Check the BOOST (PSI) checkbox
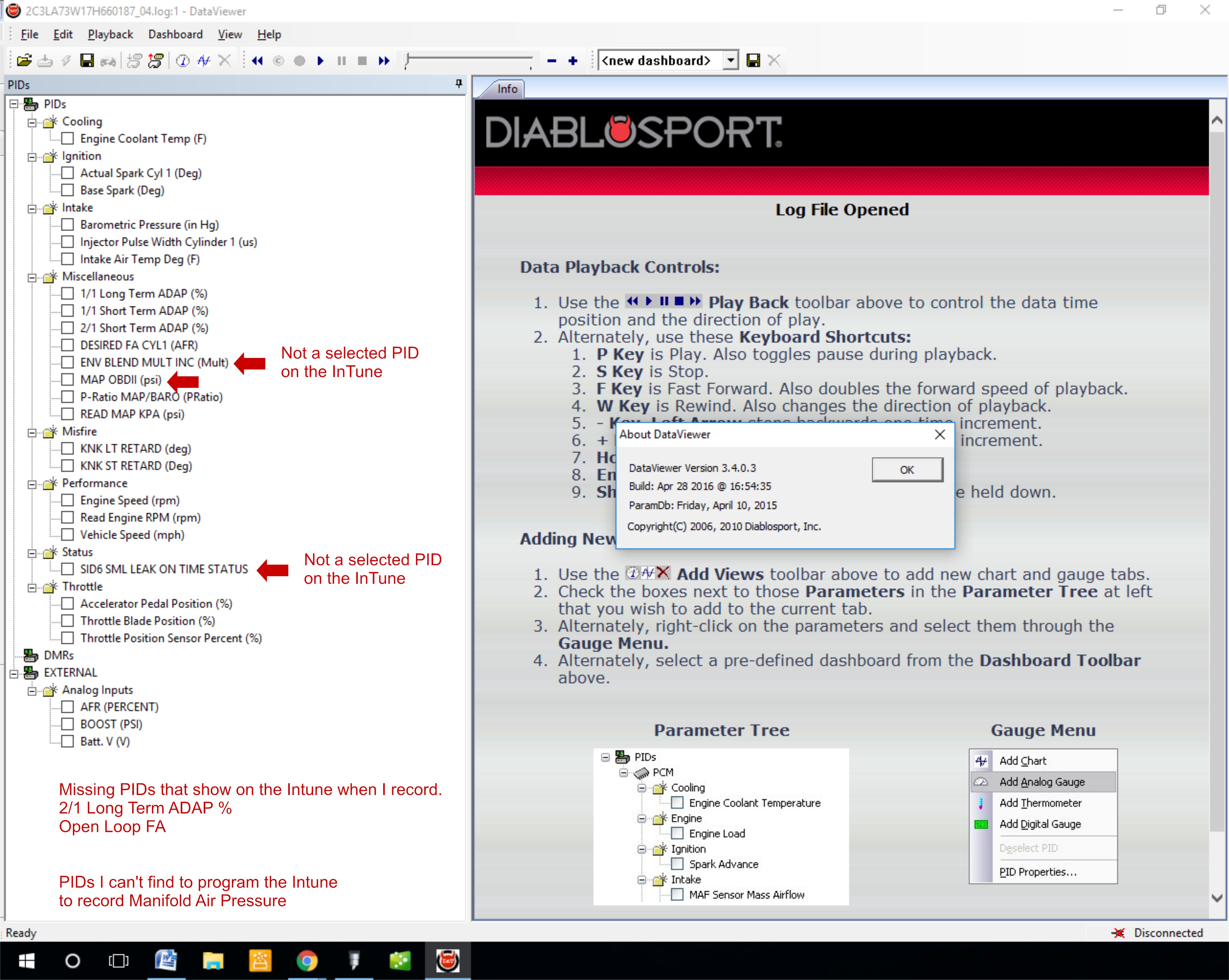Screen dimensions: 1229x980 (x=67, y=724)
